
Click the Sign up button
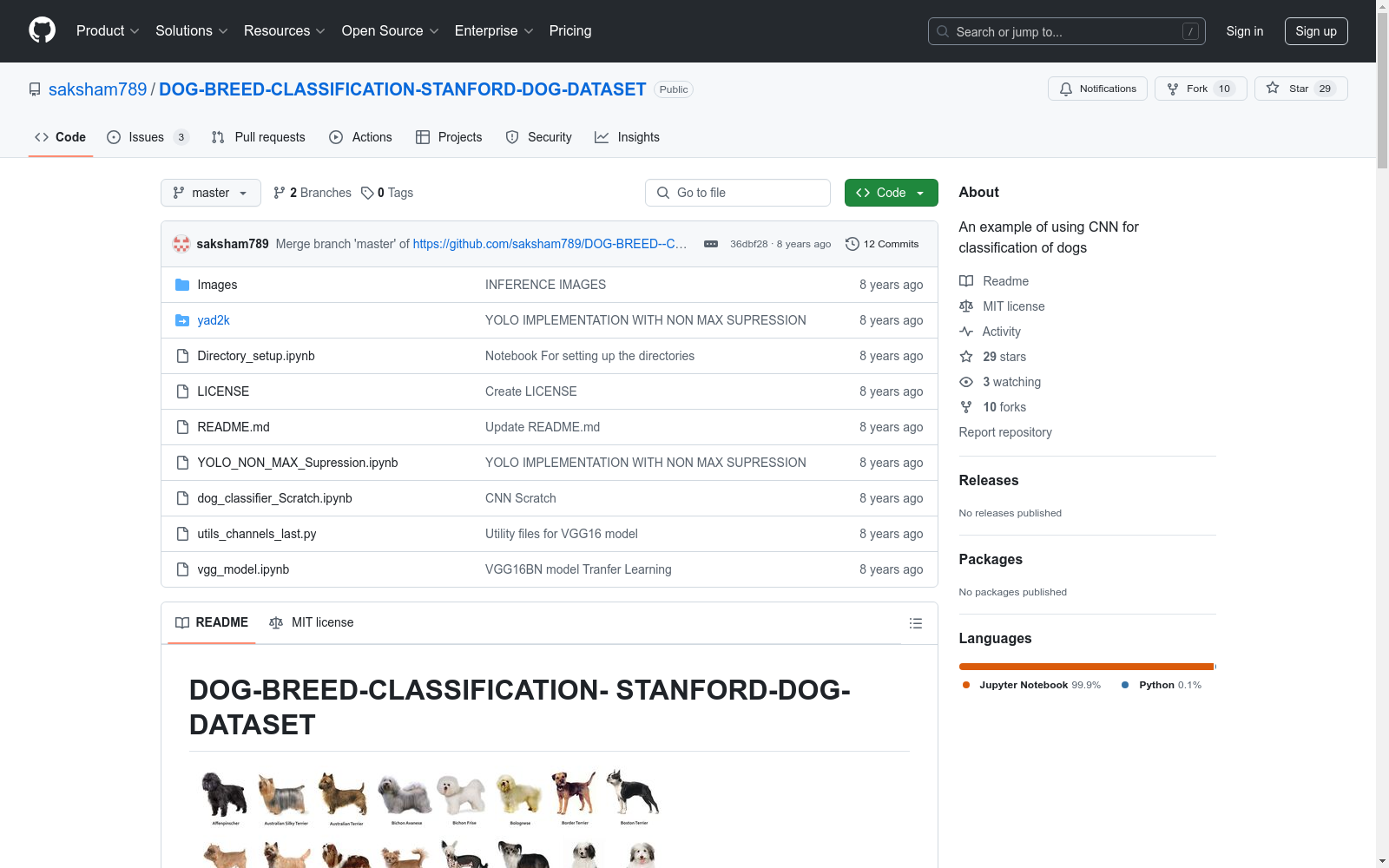coord(1316,30)
